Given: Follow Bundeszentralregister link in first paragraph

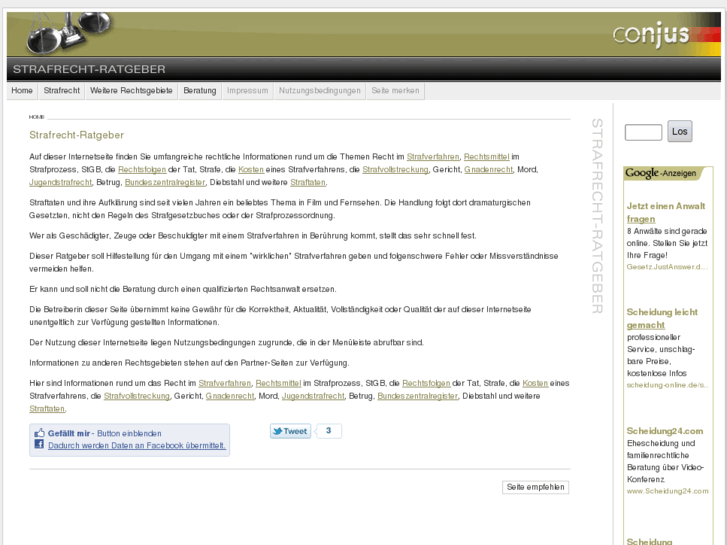Looking at the screenshot, I should [165, 182].
